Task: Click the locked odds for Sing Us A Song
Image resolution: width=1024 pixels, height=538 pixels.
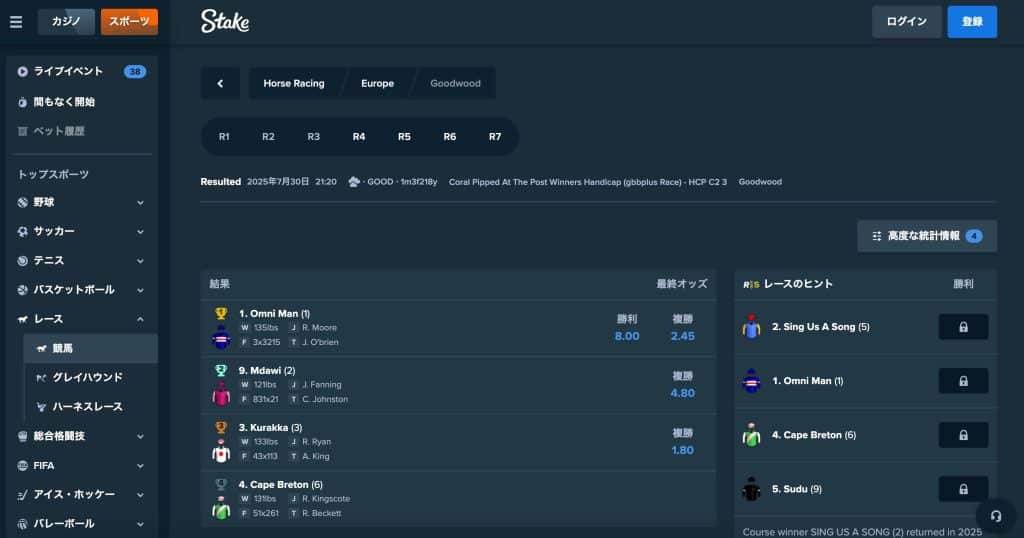Action: pyautogui.click(x=963, y=327)
